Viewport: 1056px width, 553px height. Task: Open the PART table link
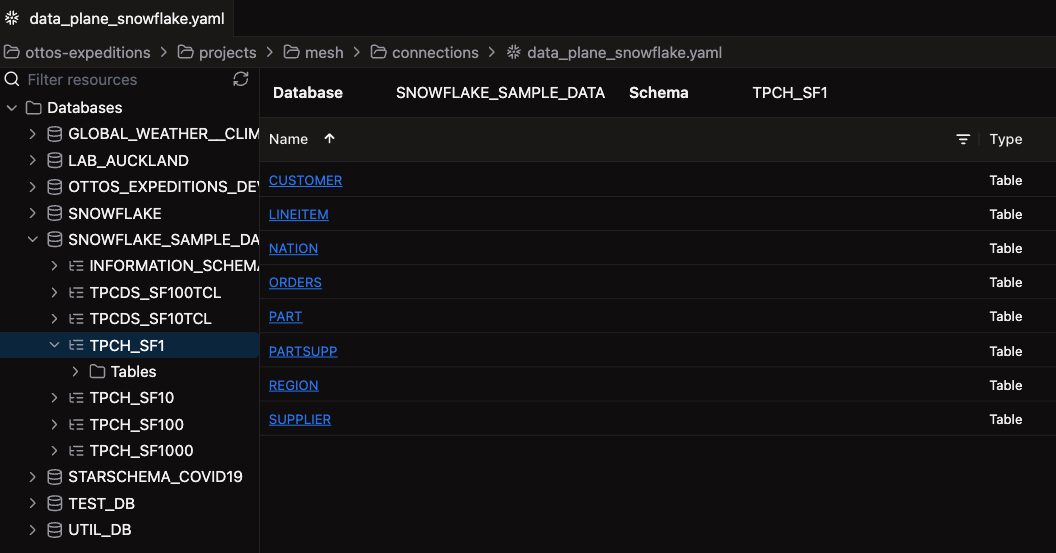(x=286, y=317)
